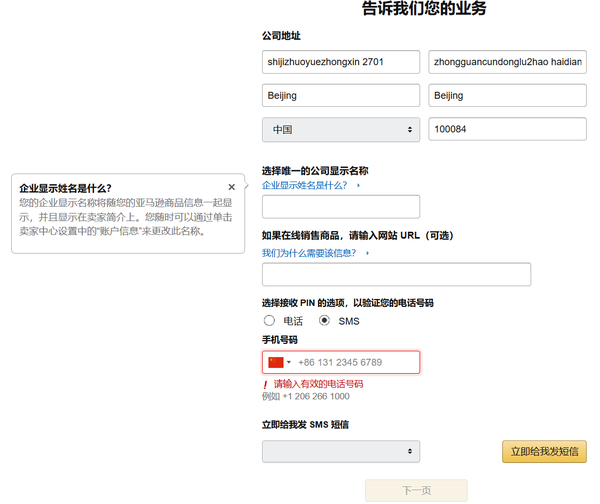
Task: Click the 例如 +1 206 266 1000 example text
Action: pos(306,396)
